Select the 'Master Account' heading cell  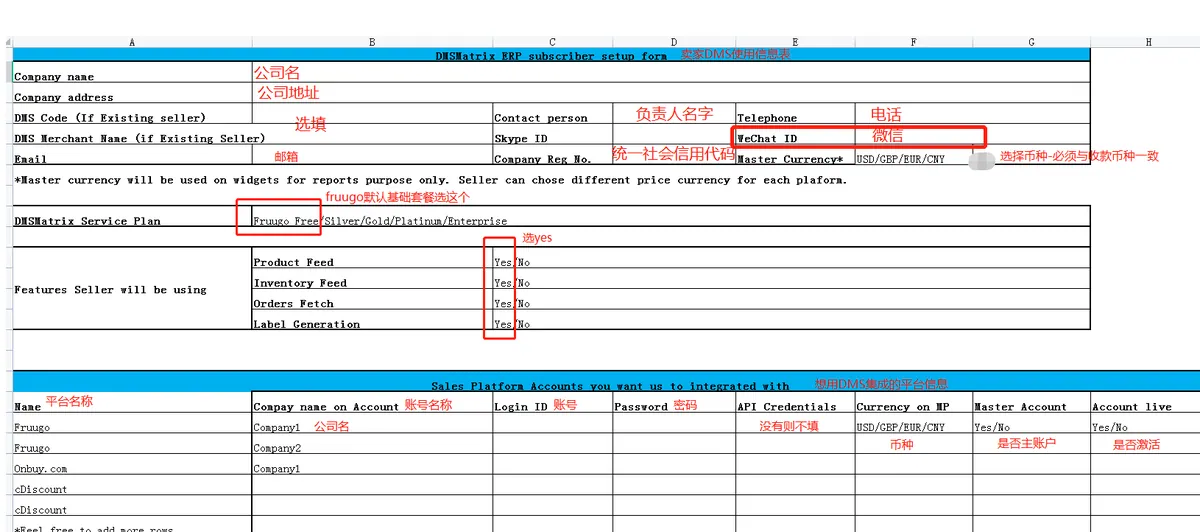1031,402
